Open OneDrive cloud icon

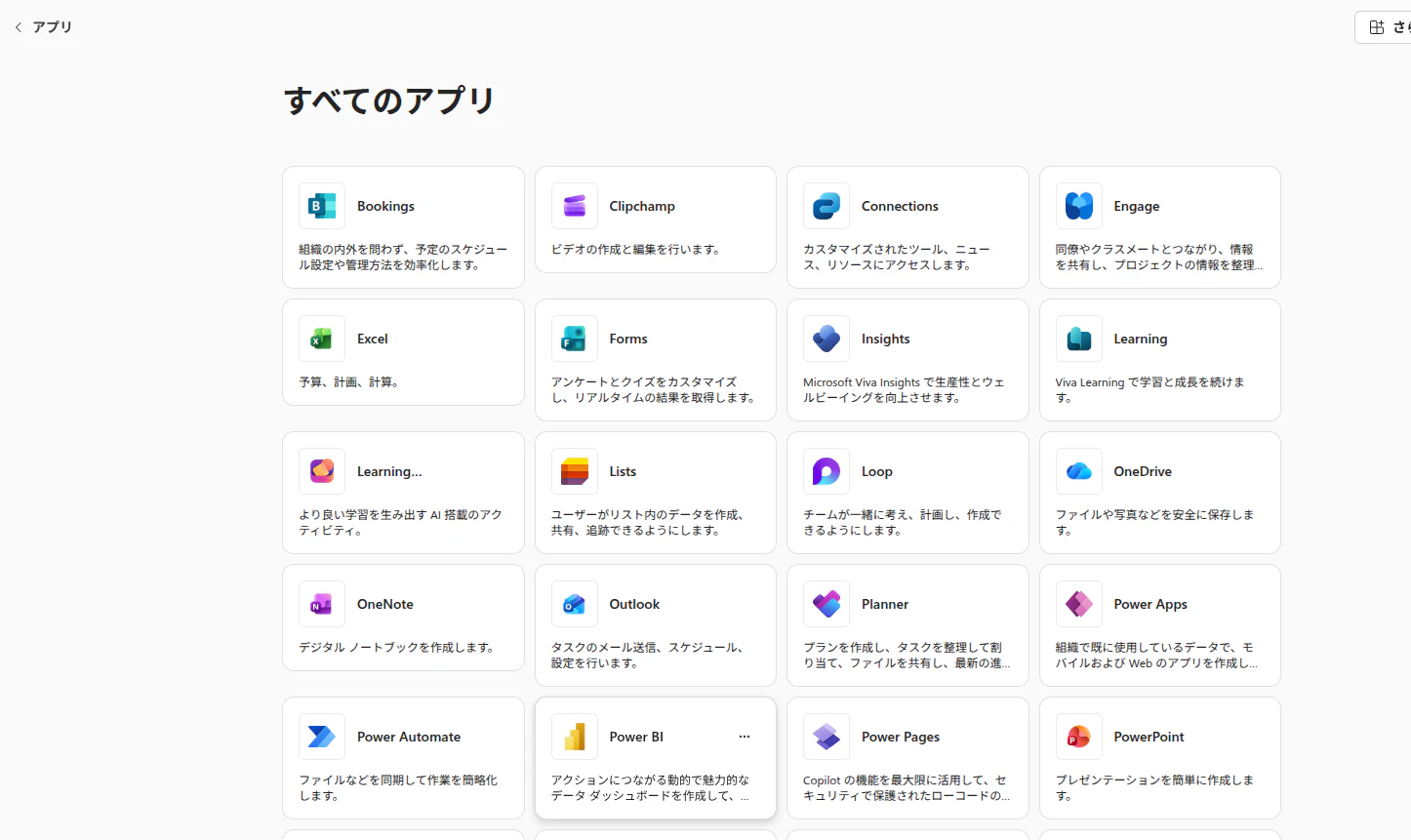pos(1079,471)
